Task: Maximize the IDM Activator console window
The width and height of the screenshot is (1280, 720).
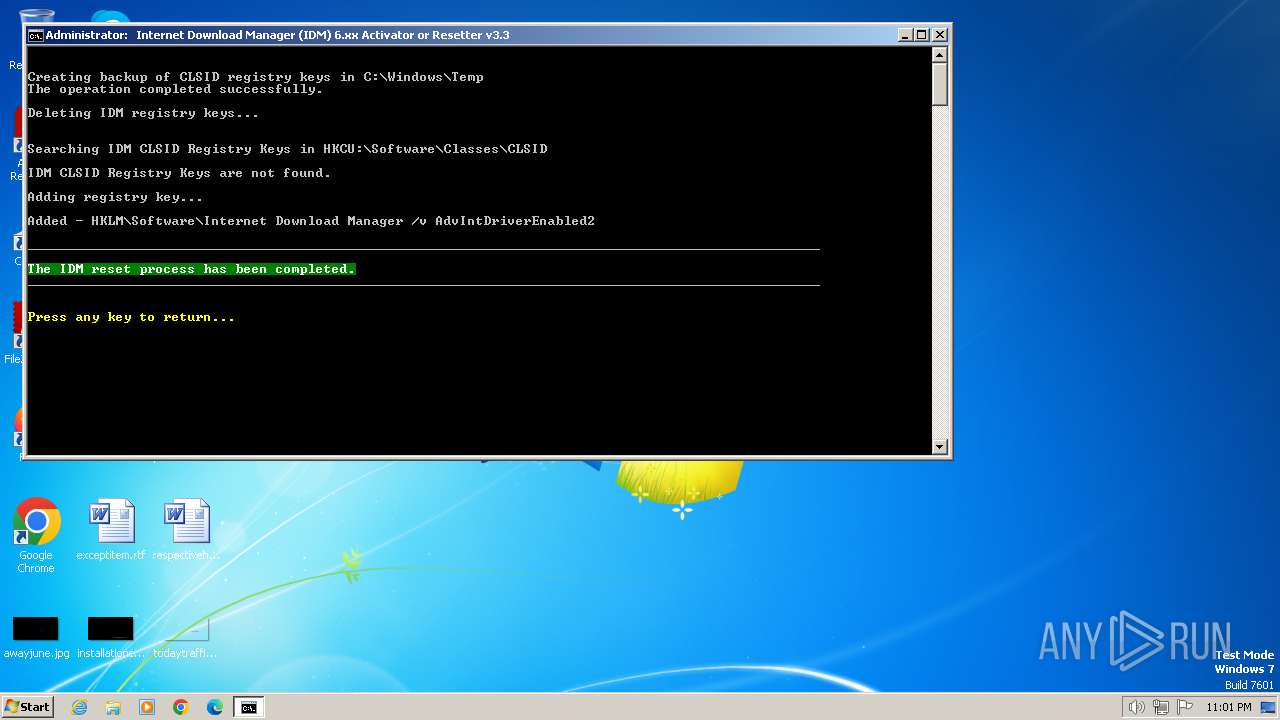Action: [922, 34]
